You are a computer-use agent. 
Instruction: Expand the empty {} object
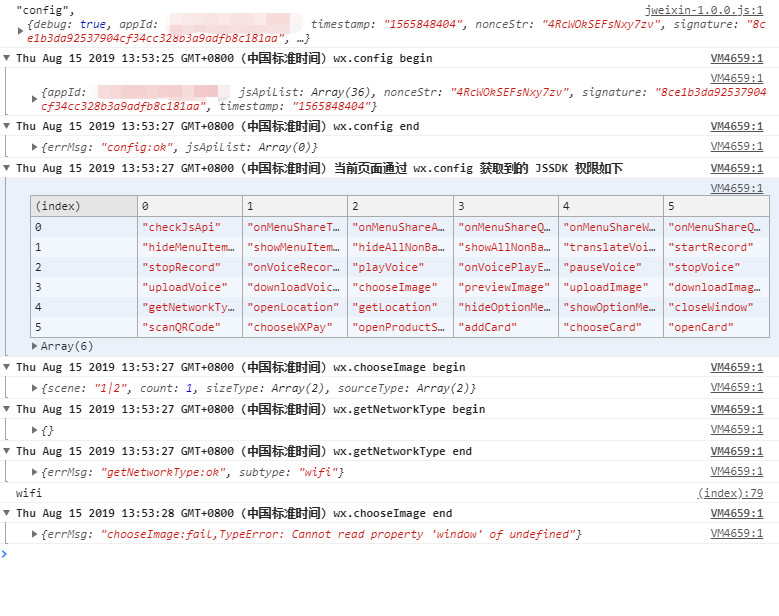click(x=34, y=430)
